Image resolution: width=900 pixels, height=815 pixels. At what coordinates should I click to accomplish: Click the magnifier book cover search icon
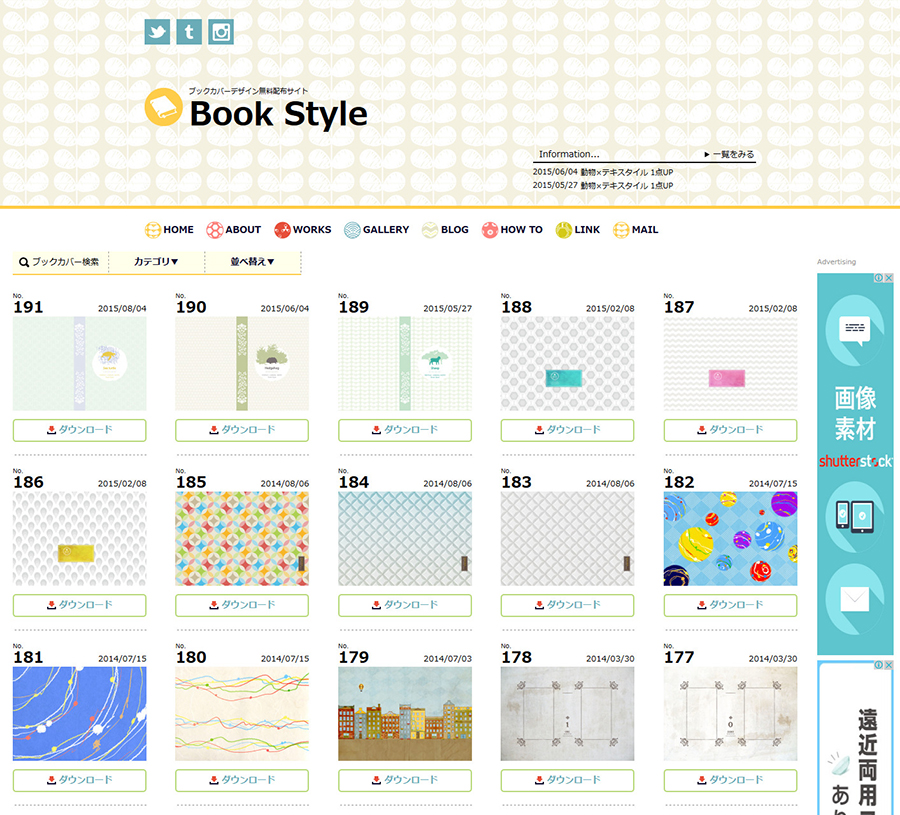(24, 262)
